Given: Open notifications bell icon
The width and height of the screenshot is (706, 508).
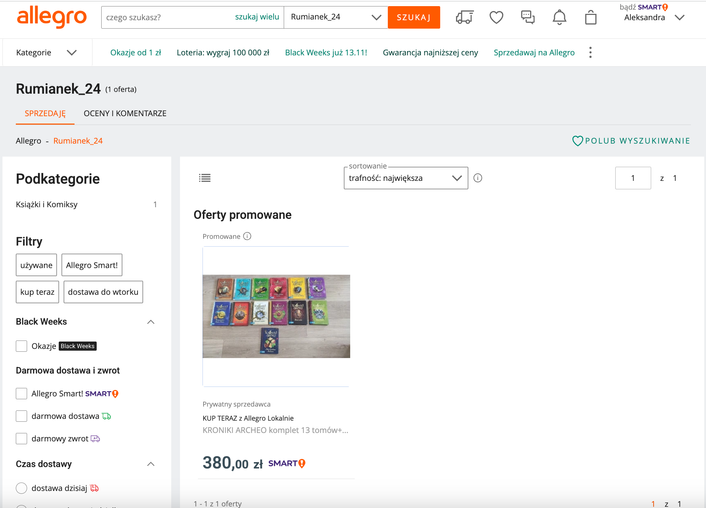Looking at the screenshot, I should 560,17.
